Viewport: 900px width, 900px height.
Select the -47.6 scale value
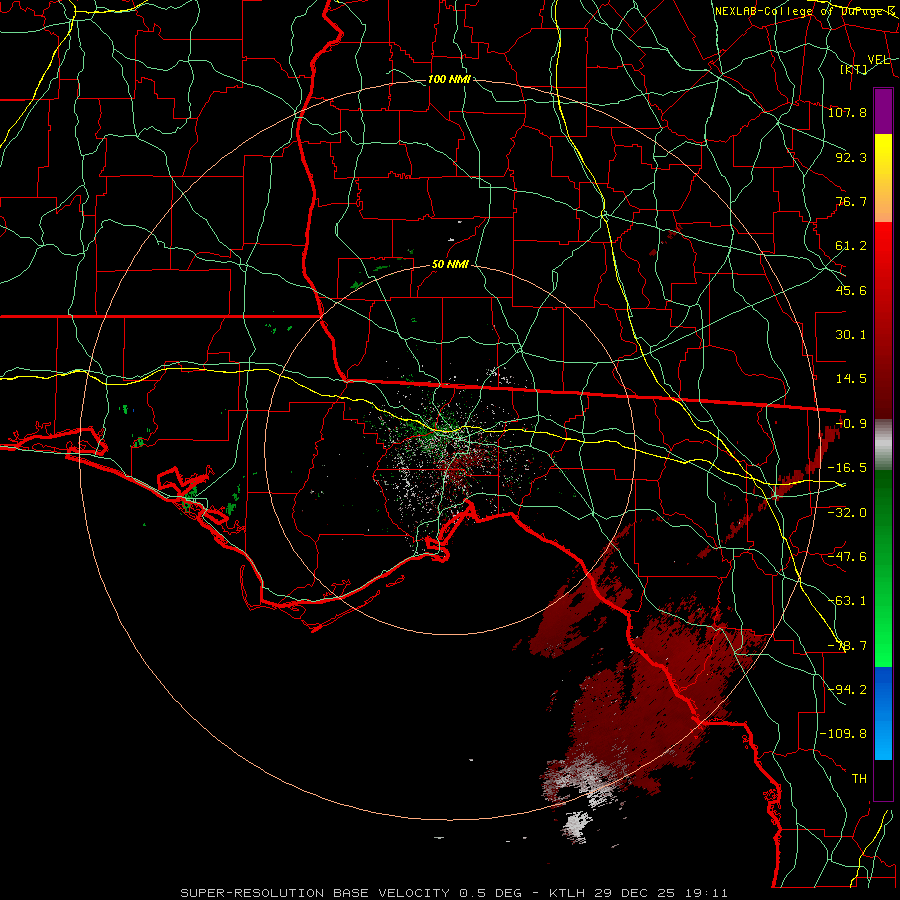[847, 557]
